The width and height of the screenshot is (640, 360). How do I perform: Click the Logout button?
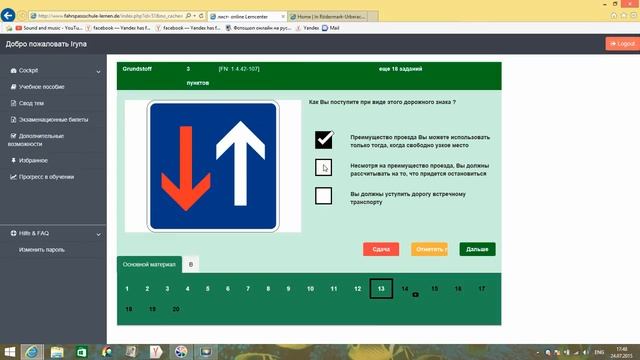click(622, 44)
